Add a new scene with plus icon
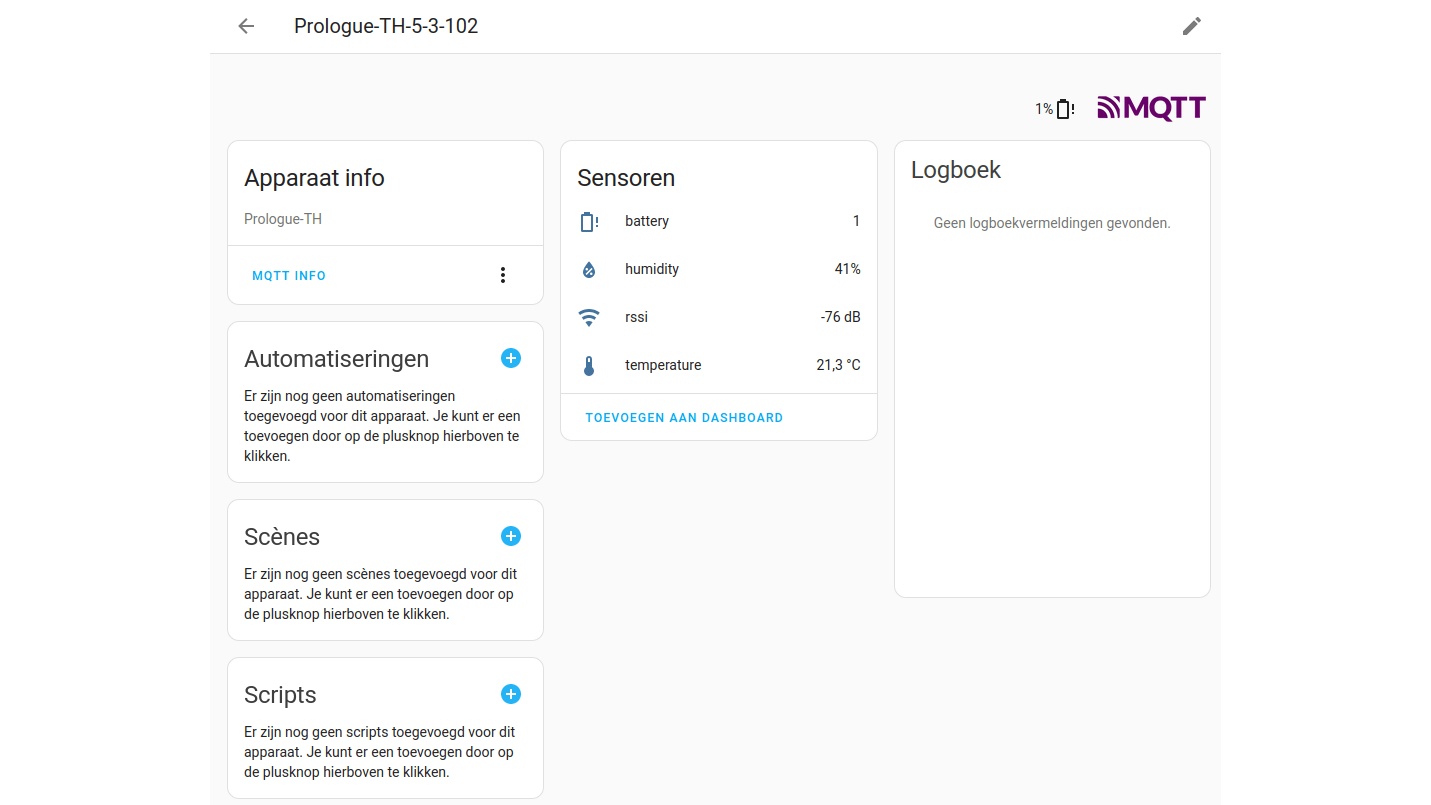The height and width of the screenshot is (805, 1431). click(x=510, y=536)
